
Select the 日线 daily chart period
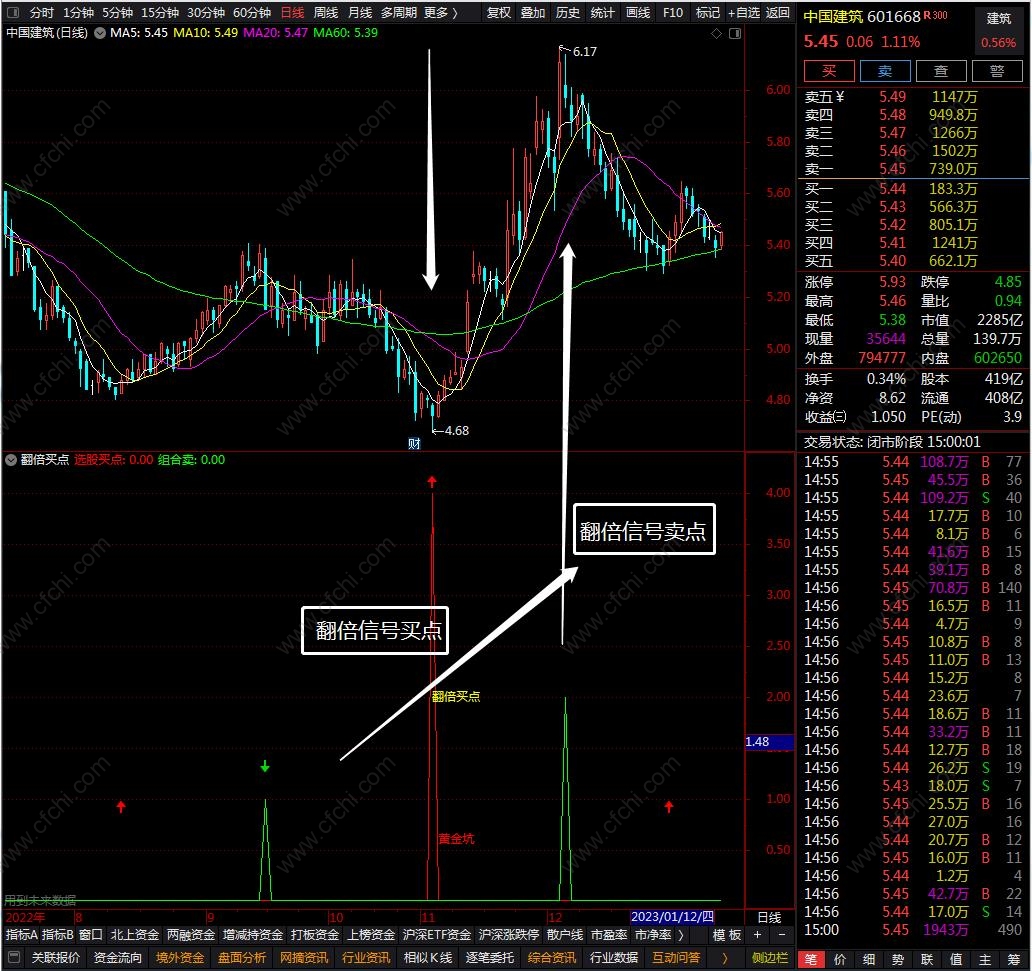(292, 13)
